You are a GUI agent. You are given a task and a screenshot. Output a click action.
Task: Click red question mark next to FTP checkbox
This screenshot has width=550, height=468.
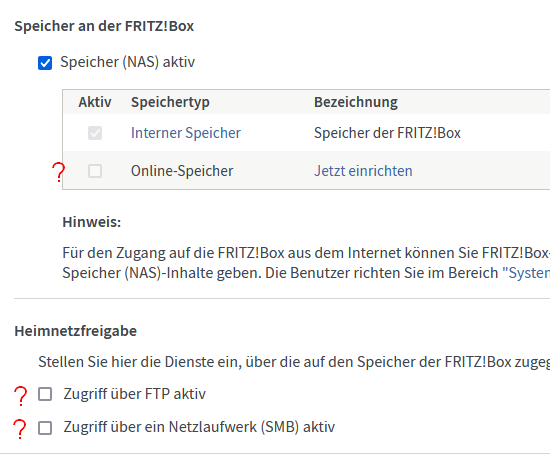point(20,396)
